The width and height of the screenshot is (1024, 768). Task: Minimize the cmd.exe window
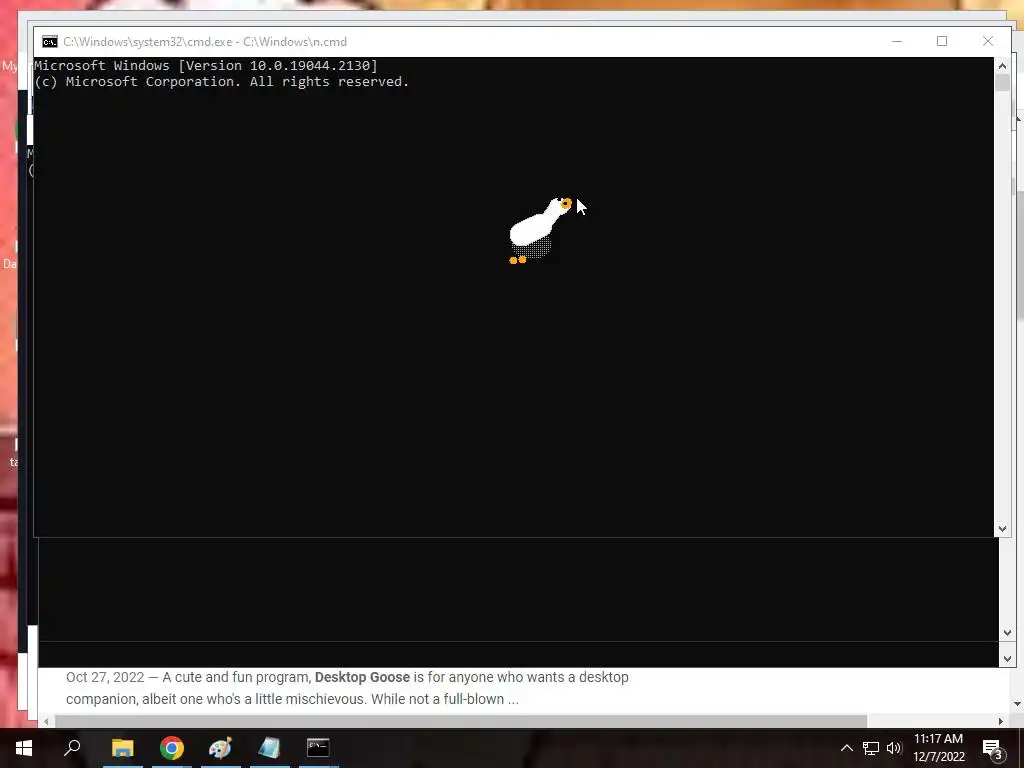click(897, 41)
